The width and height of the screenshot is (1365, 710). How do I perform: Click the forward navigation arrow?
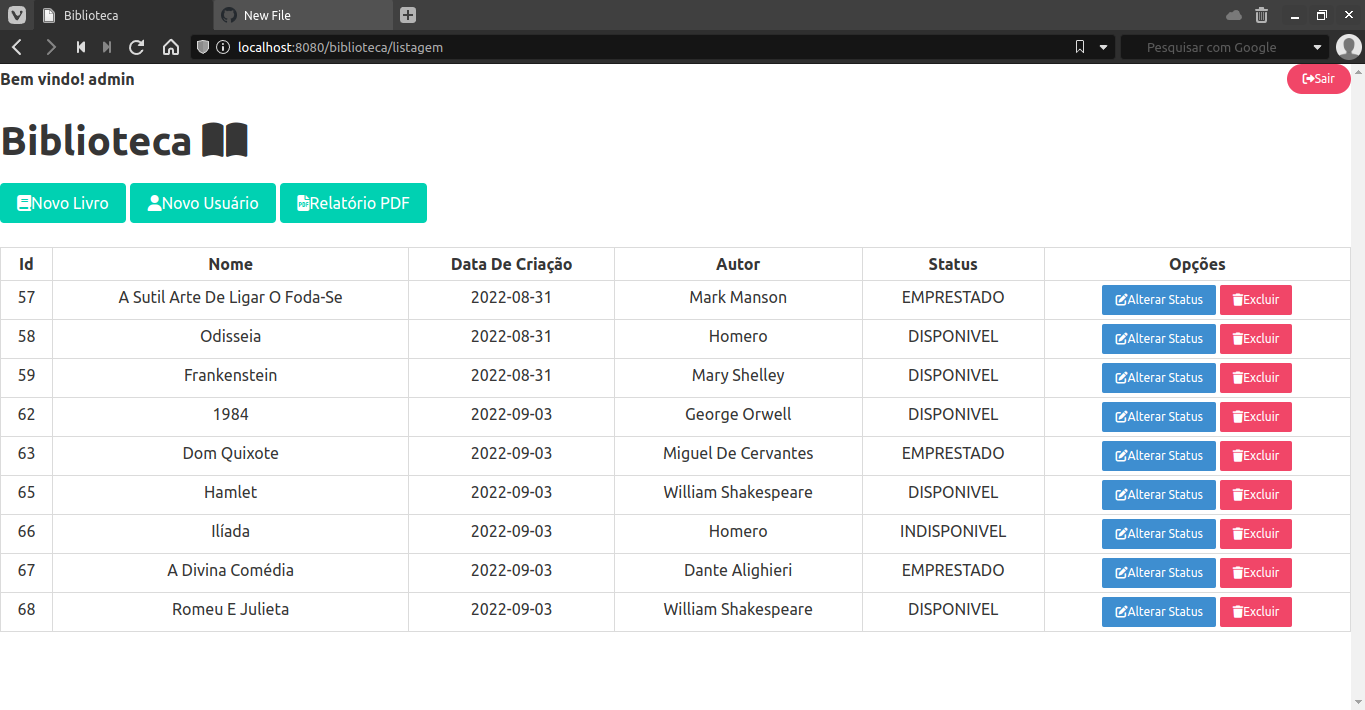tap(50, 46)
